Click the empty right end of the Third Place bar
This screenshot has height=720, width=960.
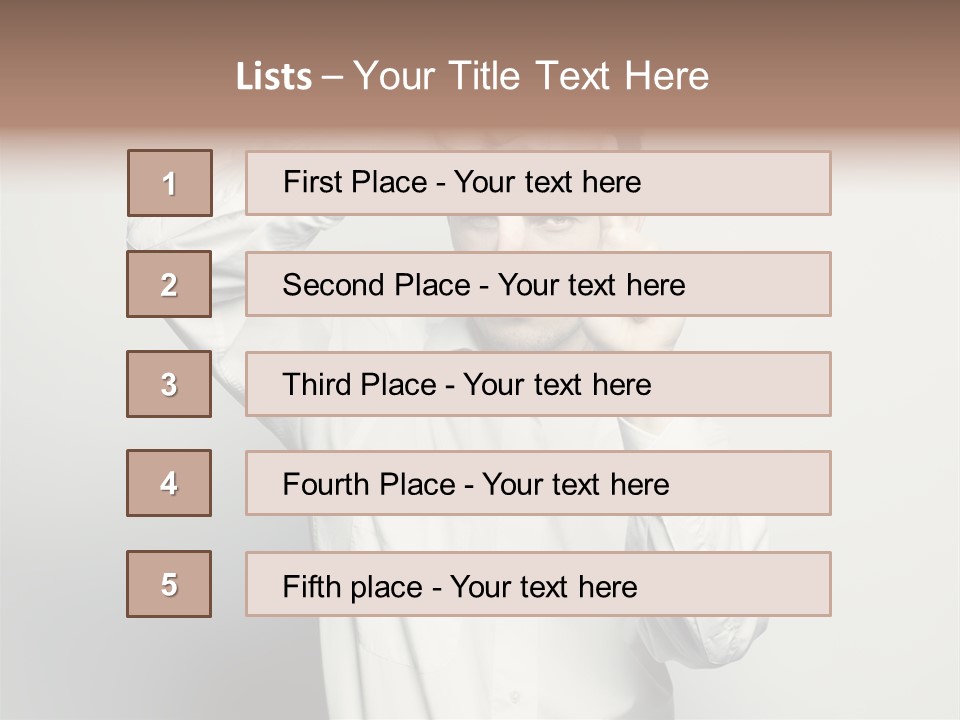[770, 384]
